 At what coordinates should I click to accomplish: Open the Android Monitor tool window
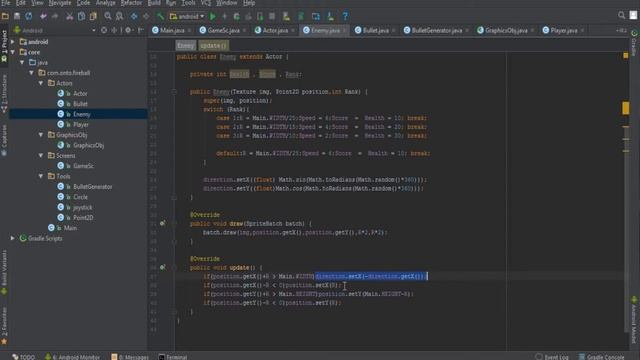[x=73, y=357]
